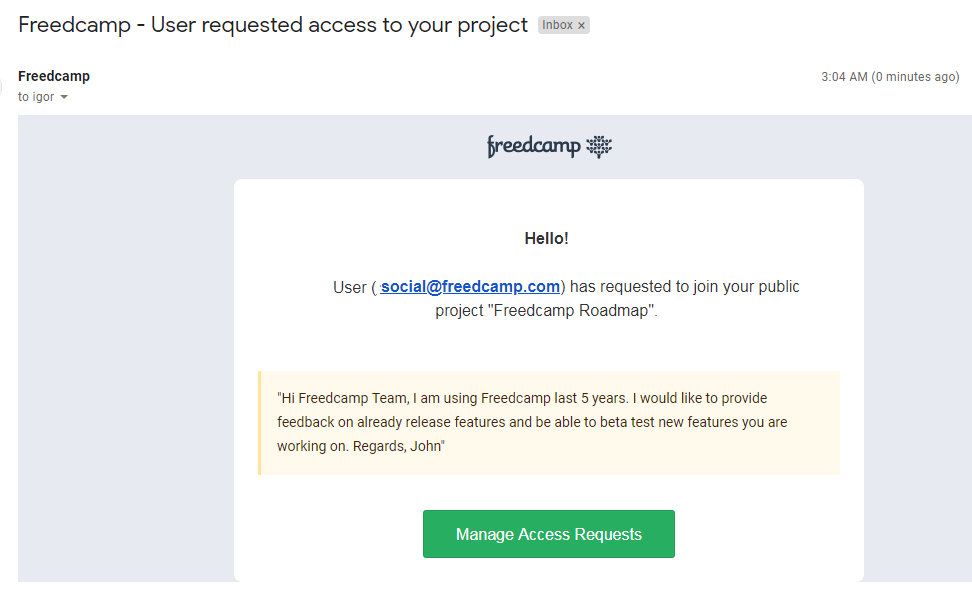Screen dimensions: 972x598
Task: Click the email subject line heading
Action: 273,25
